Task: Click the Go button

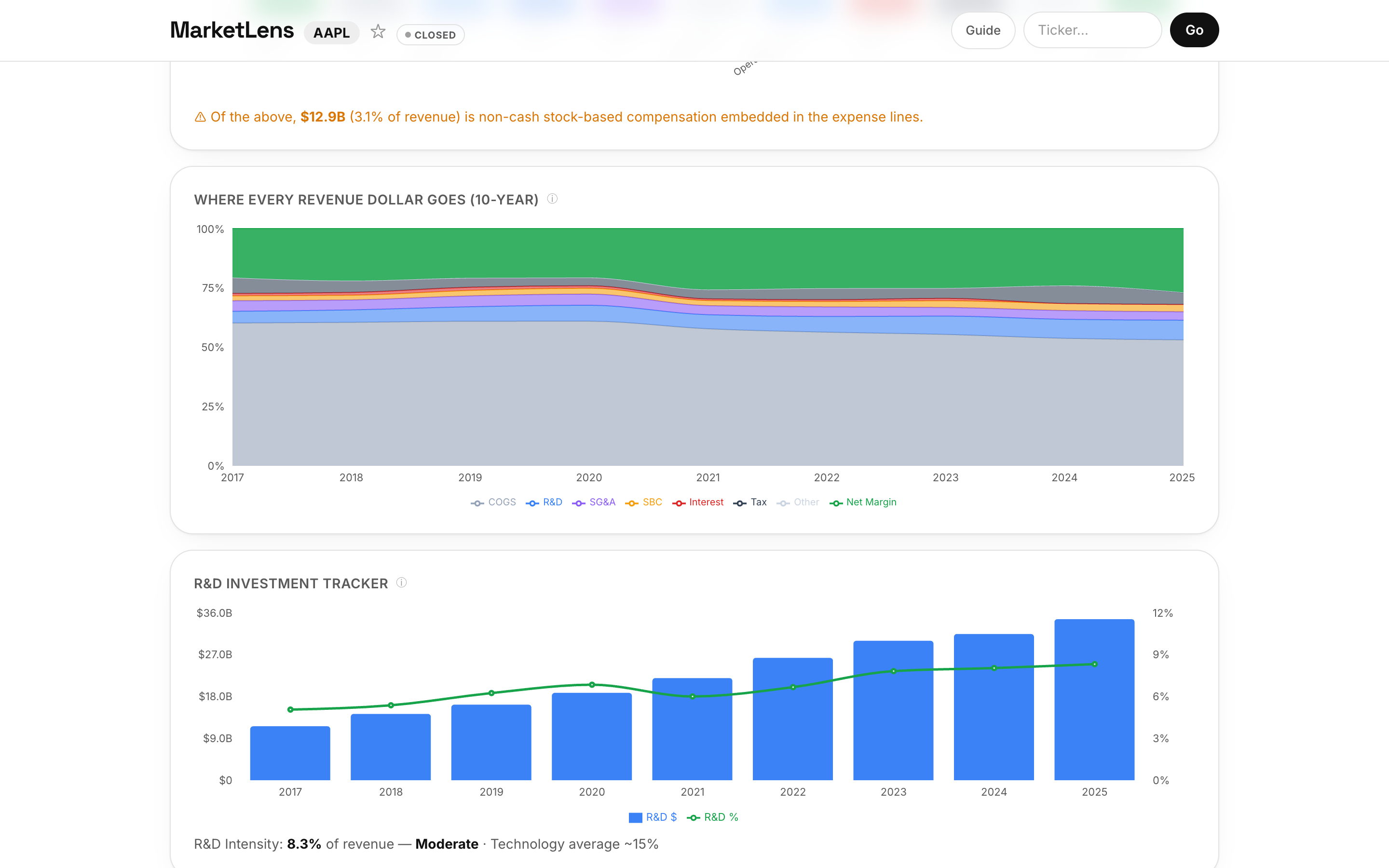Action: coord(1194,30)
